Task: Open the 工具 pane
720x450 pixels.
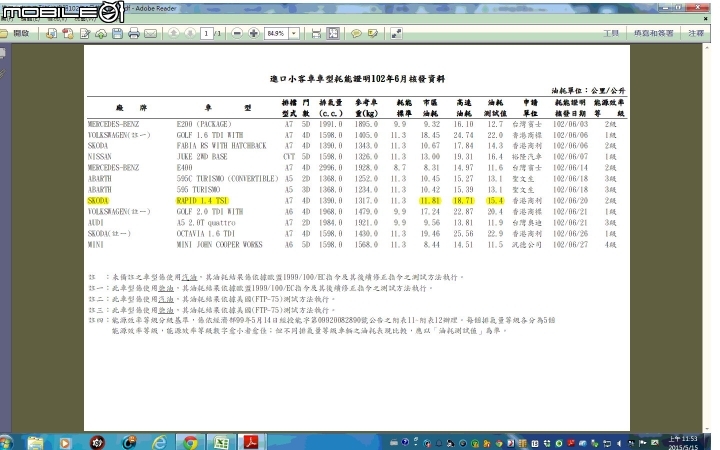Action: [x=611, y=33]
